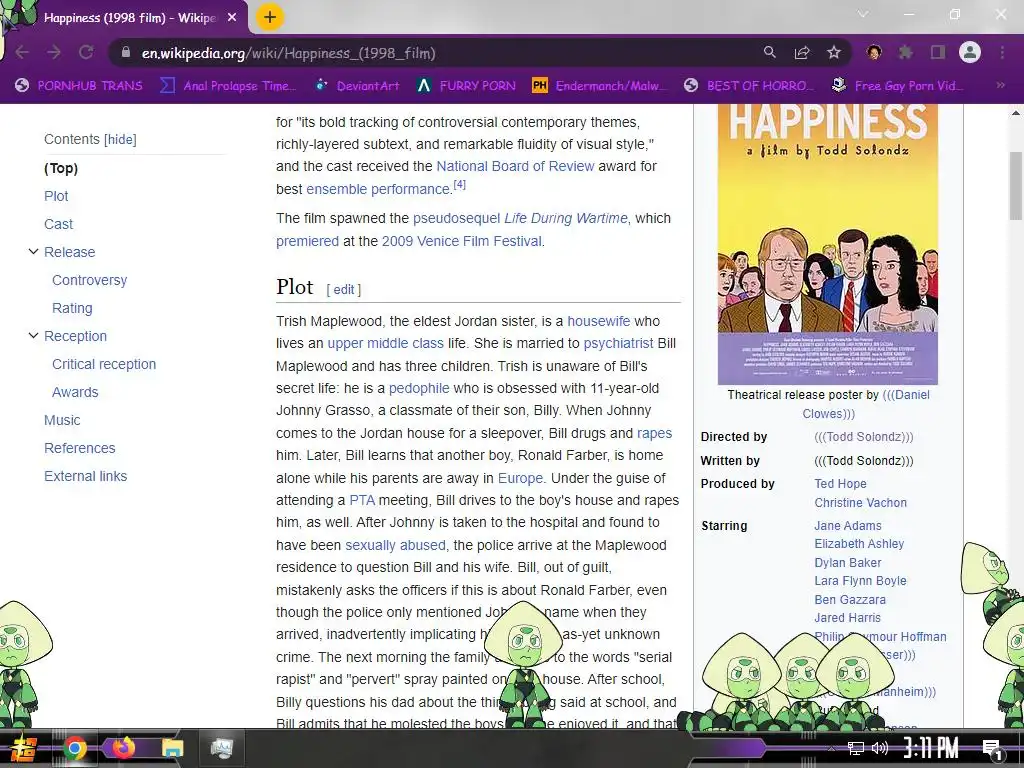Jump to Cast section in contents

58,224
